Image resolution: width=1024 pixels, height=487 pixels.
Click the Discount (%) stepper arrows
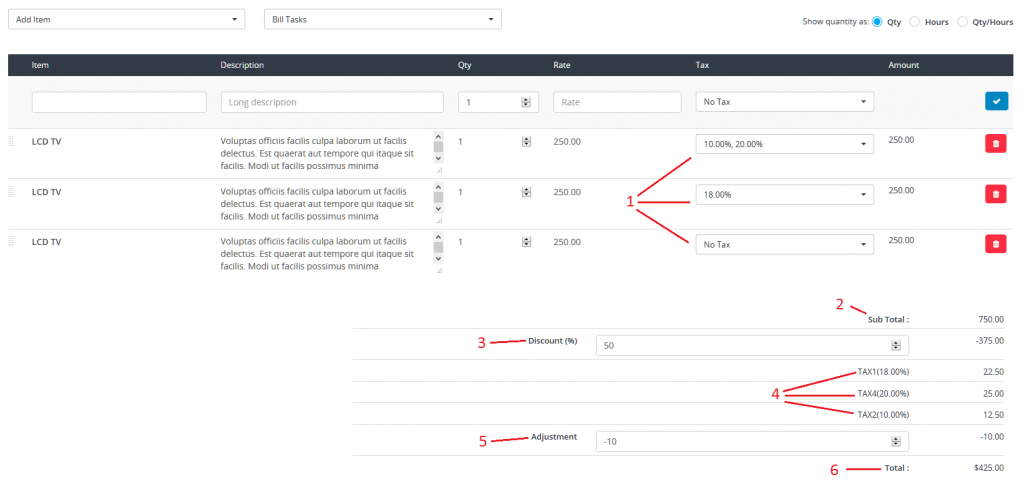click(x=896, y=345)
